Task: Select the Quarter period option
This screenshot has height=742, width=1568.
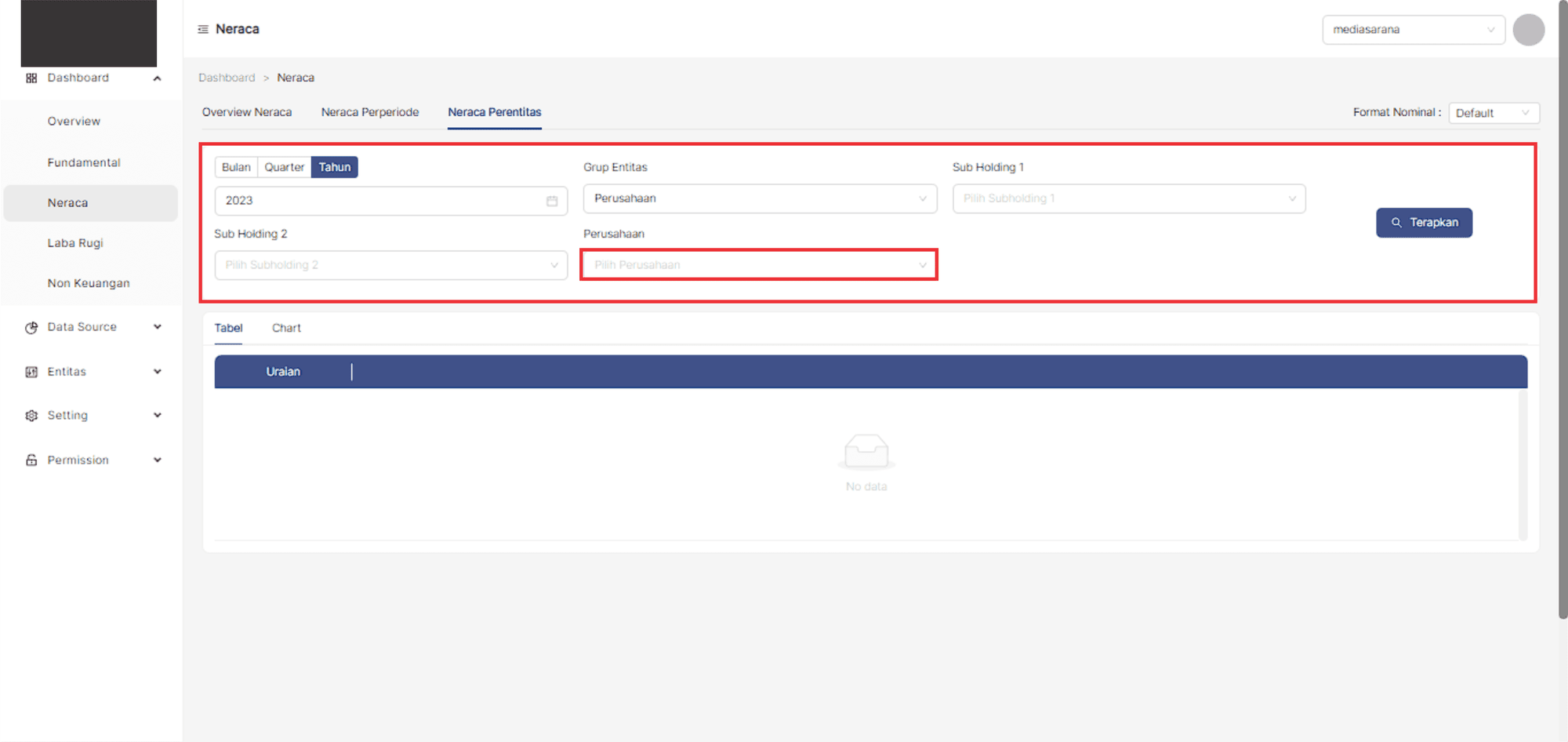Action: tap(284, 167)
